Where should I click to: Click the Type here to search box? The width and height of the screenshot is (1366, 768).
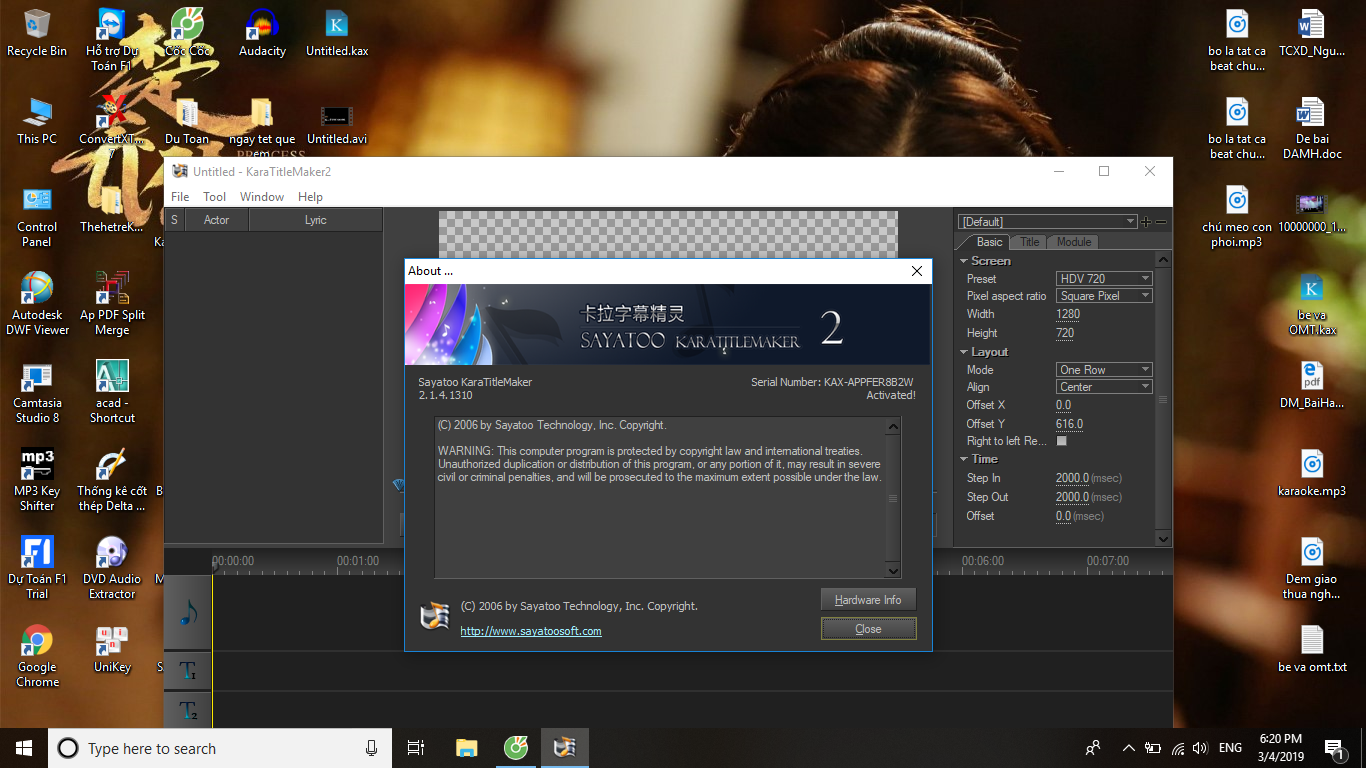click(218, 748)
